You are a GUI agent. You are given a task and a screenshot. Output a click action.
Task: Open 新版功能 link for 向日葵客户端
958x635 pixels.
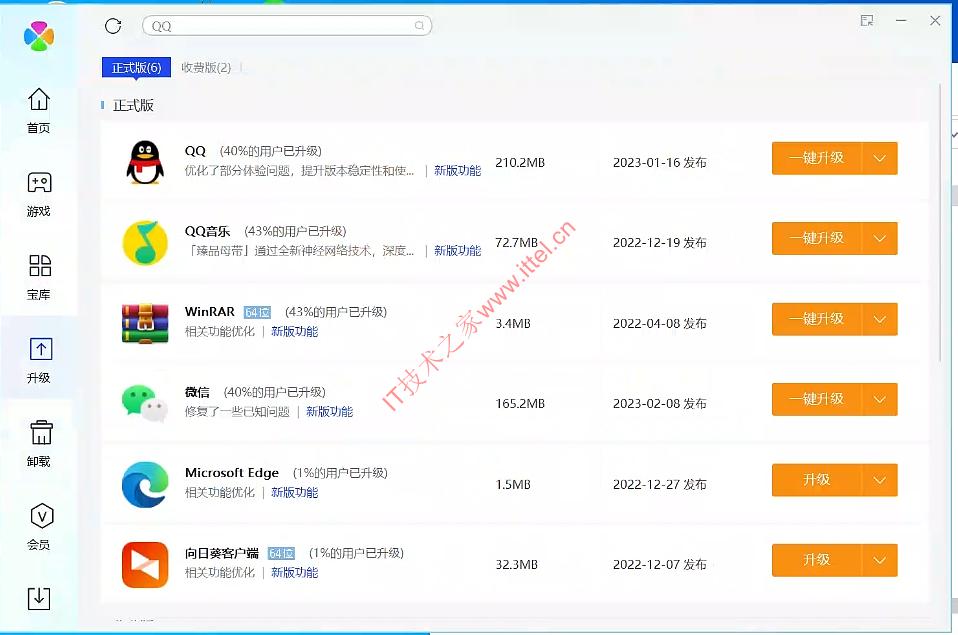click(294, 572)
